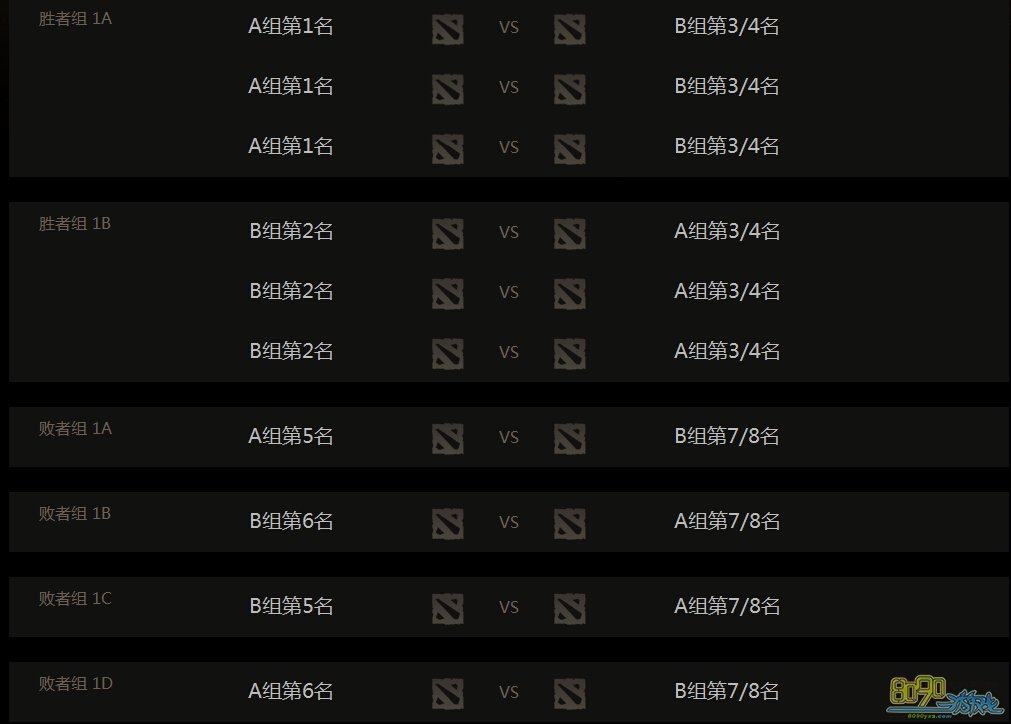Click the right team logo in 败者组 1A match
The height and width of the screenshot is (724, 1011).
569,437
